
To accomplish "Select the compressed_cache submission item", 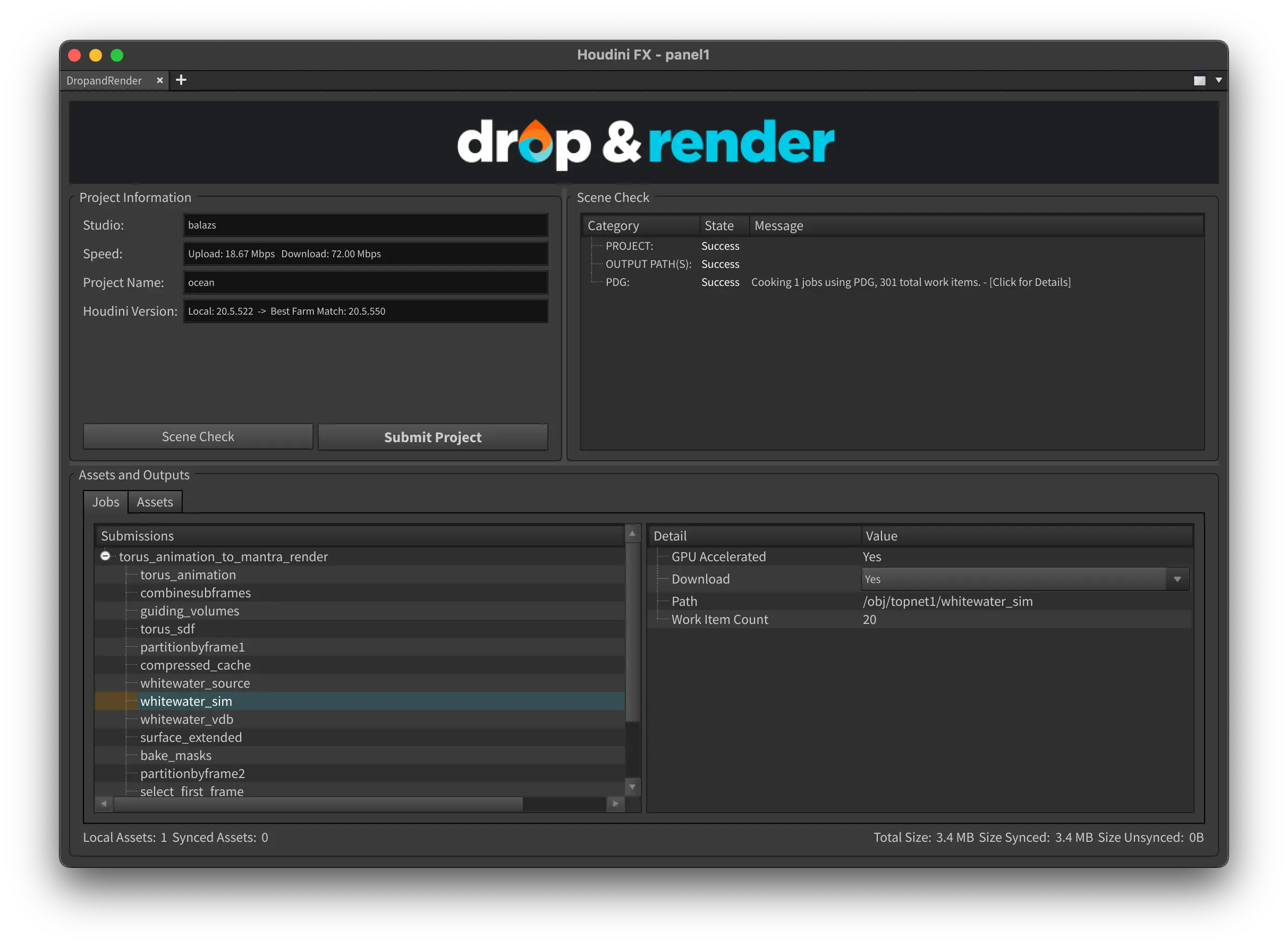I will coord(195,665).
